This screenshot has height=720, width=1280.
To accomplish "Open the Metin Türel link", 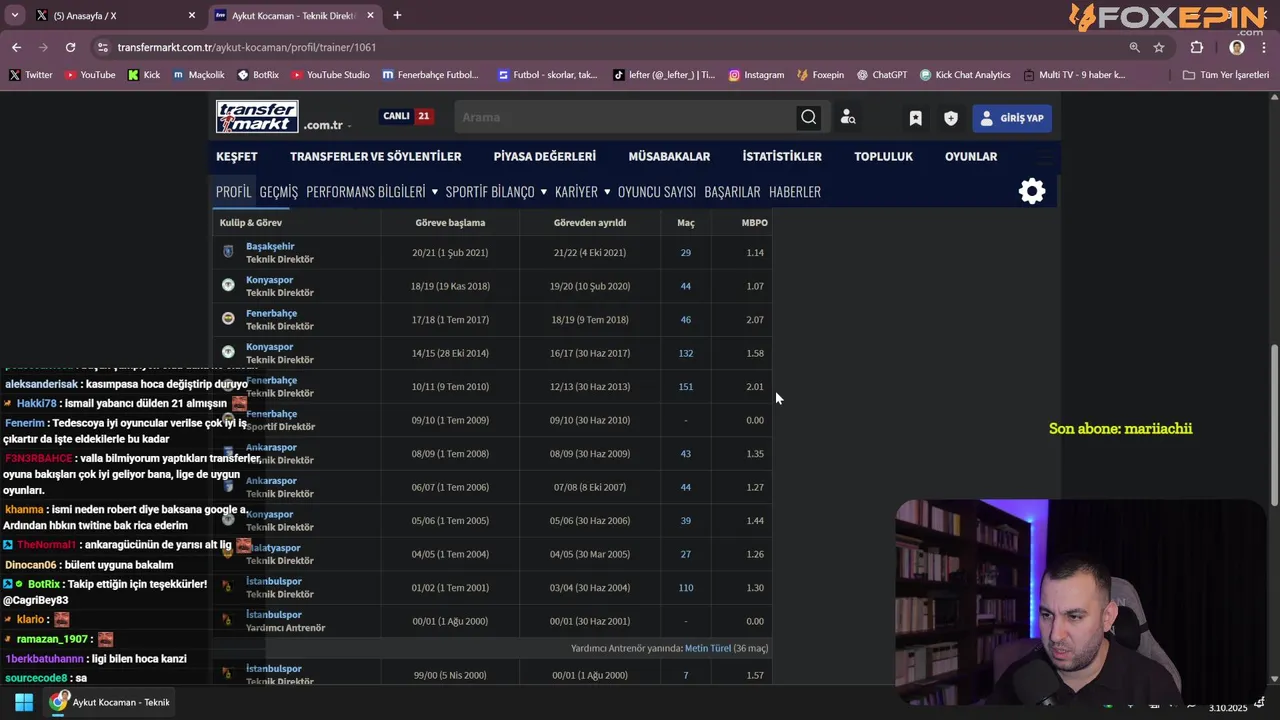I will (708, 648).
